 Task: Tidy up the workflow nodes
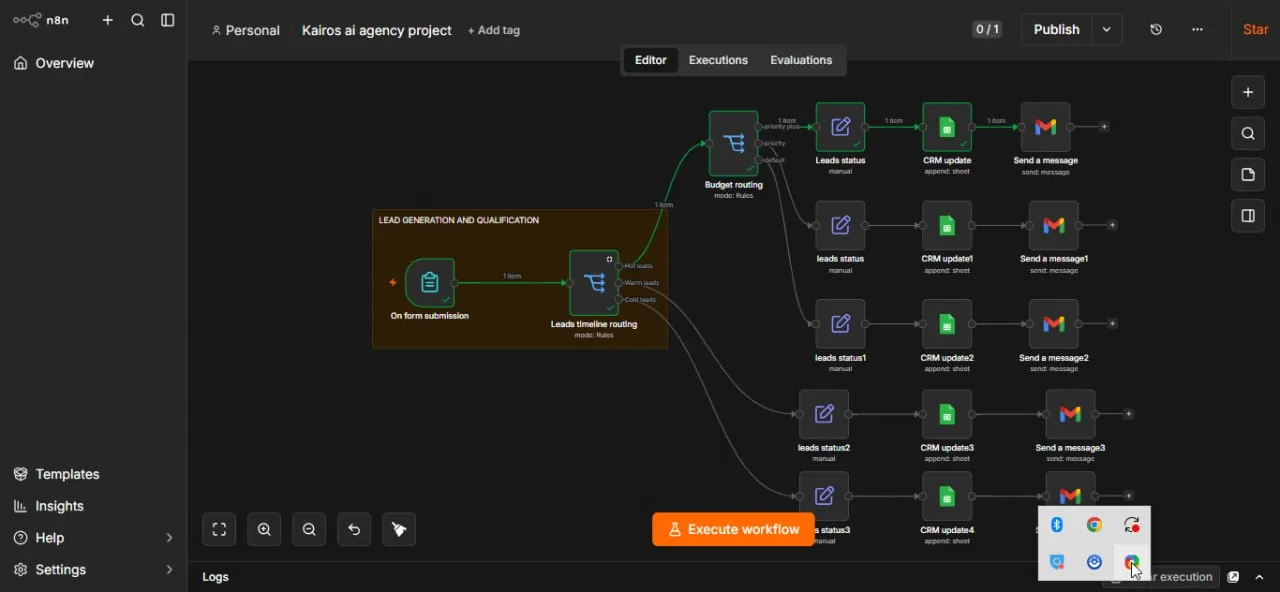tap(399, 529)
